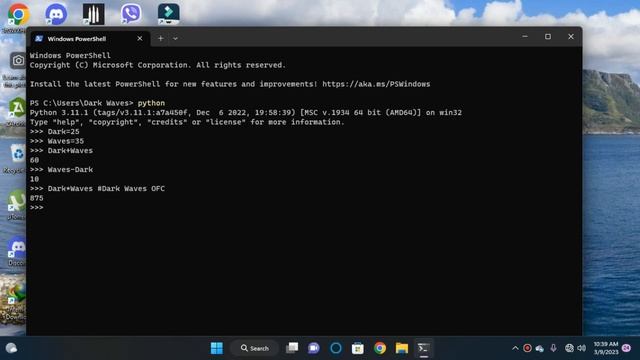Image resolution: width=640 pixels, height=360 pixels.
Task: Open the Filmora desktop shortcut
Action: click(x=169, y=13)
